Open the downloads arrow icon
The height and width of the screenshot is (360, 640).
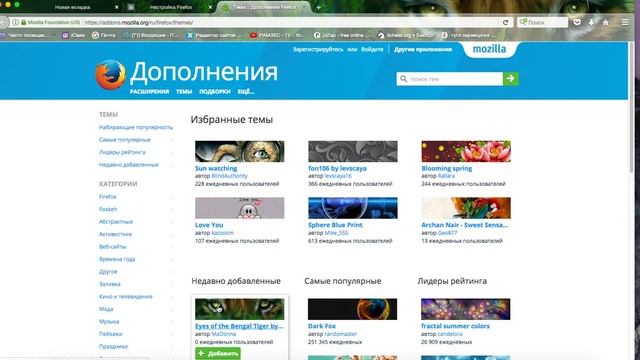click(x=591, y=22)
